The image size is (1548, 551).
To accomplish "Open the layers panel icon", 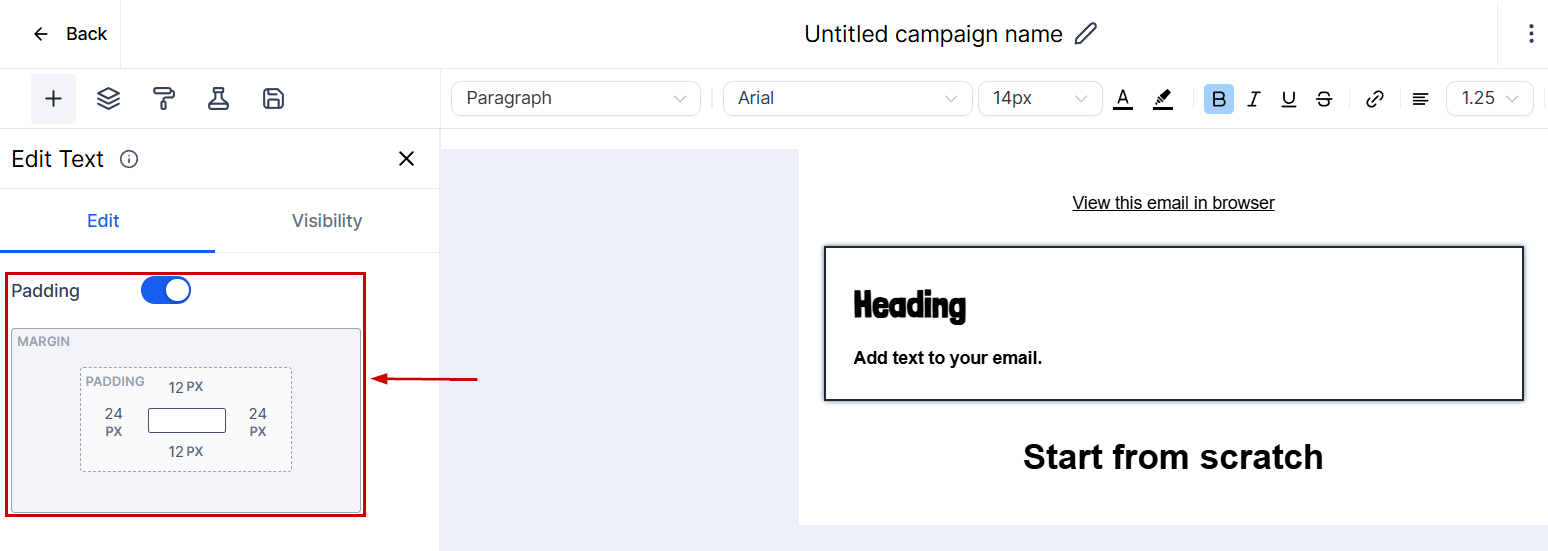I will 108,98.
